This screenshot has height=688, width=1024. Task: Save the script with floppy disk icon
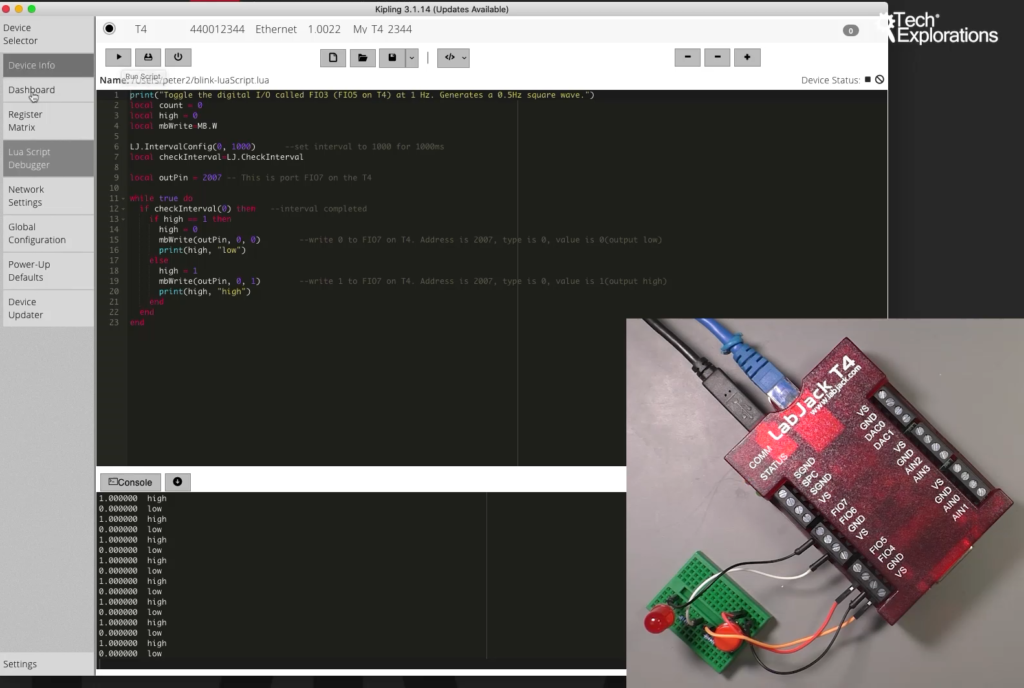click(392, 58)
